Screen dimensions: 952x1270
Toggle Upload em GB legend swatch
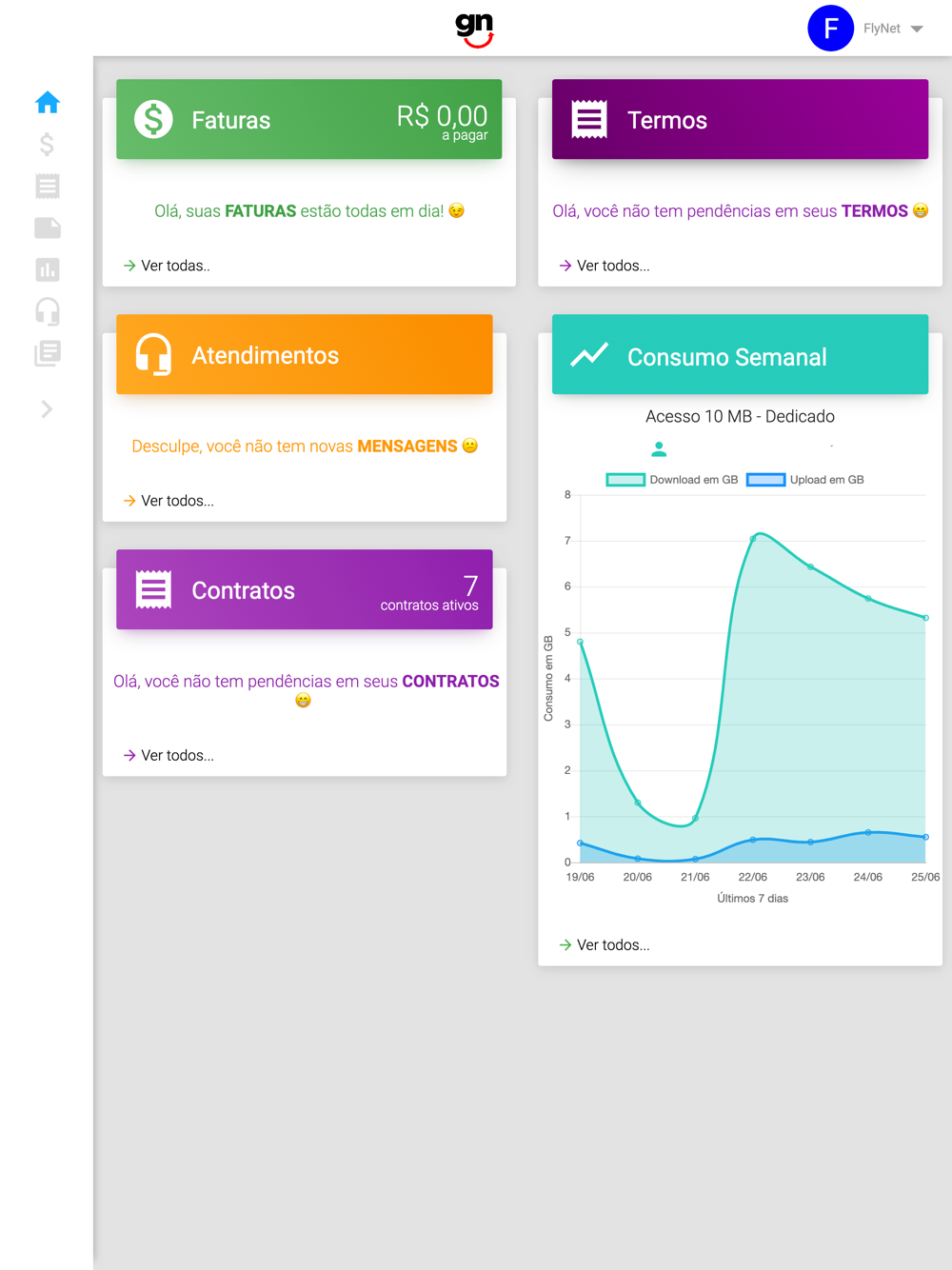(x=765, y=480)
